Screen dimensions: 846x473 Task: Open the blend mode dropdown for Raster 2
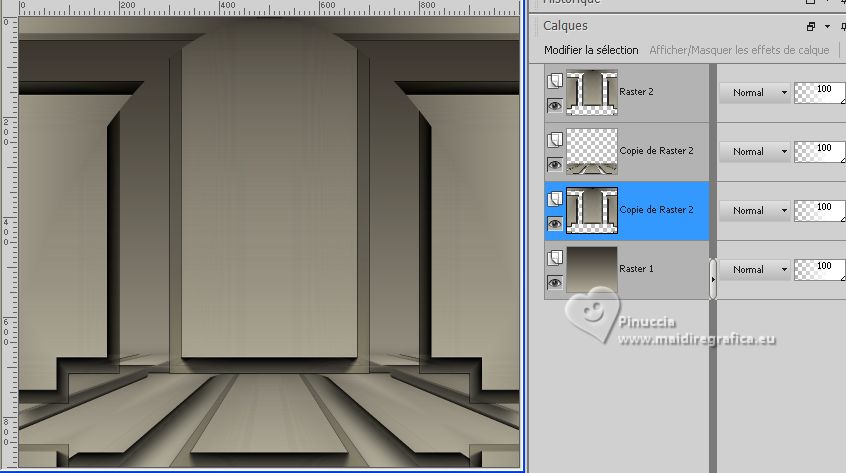(754, 93)
